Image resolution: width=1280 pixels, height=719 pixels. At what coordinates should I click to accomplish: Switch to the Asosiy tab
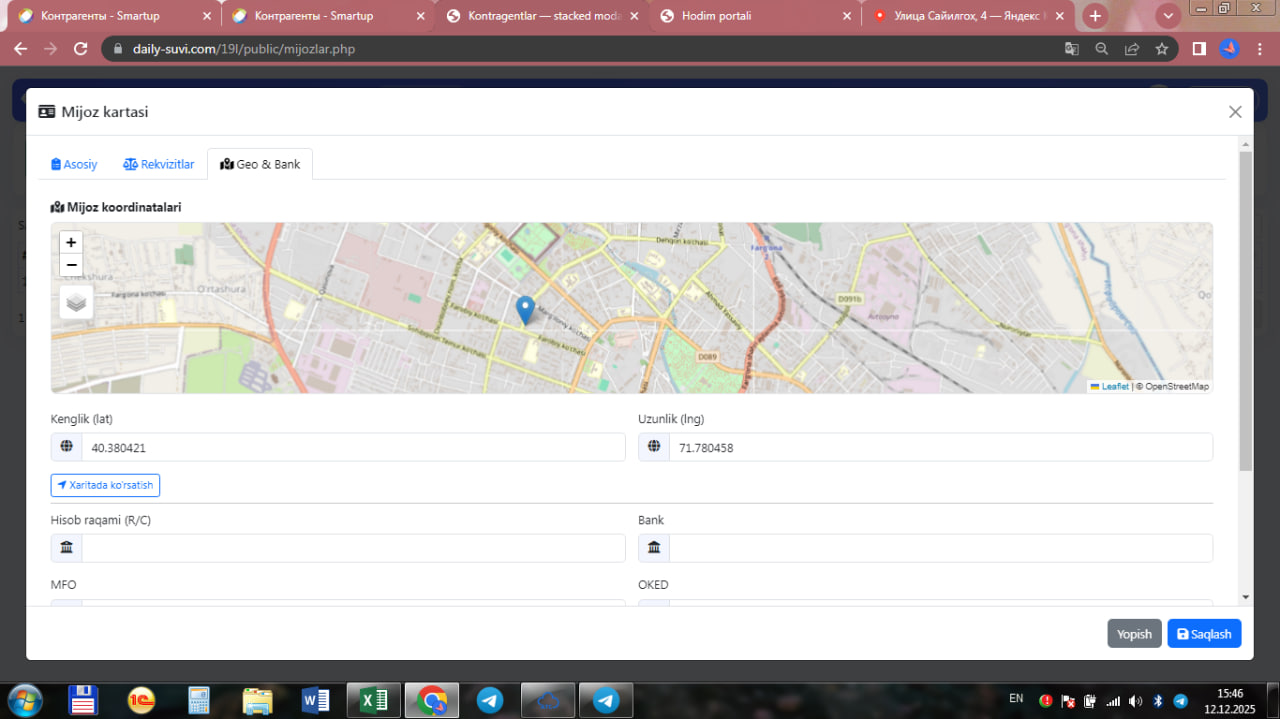tap(75, 164)
